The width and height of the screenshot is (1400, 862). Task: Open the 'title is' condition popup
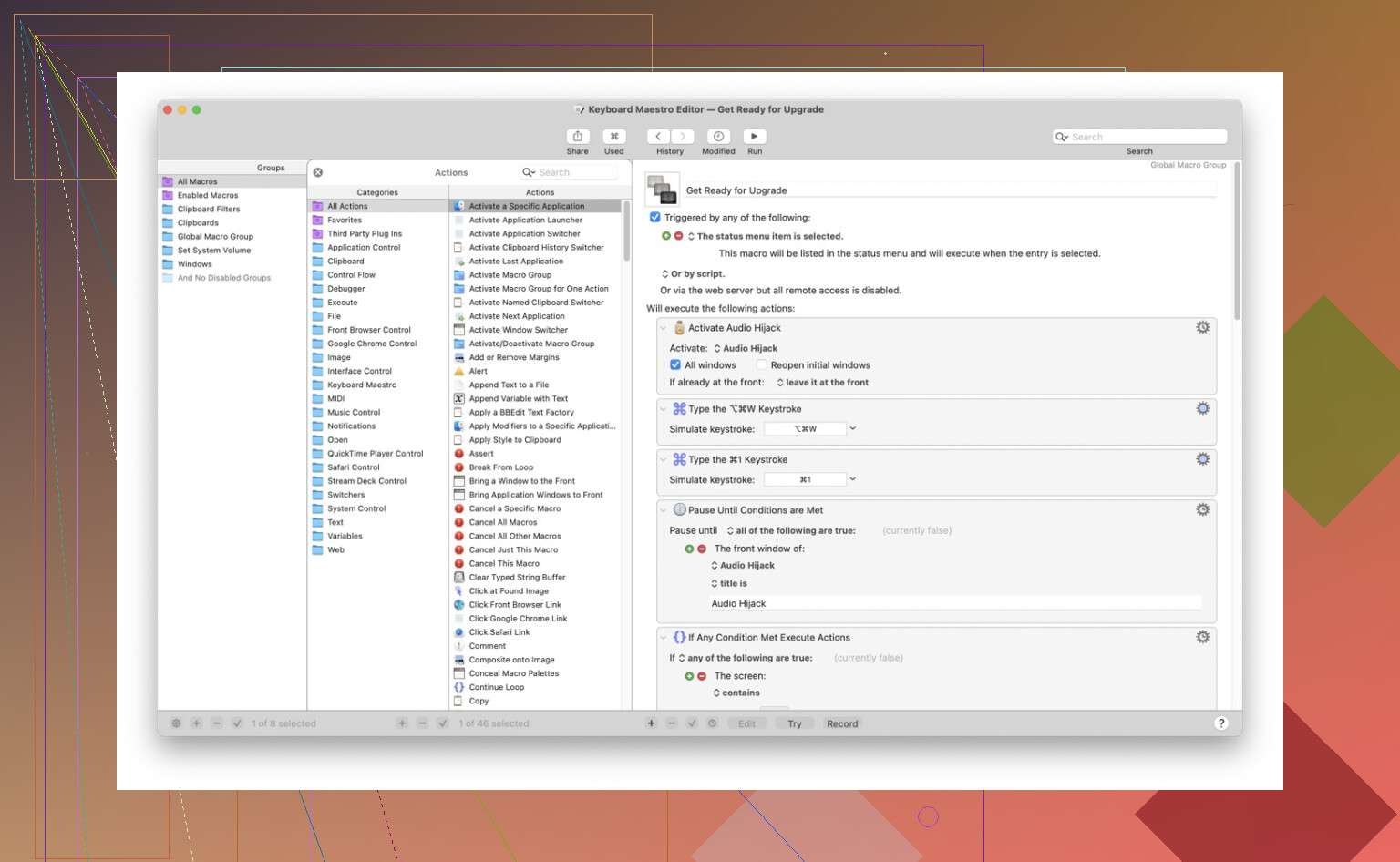pos(729,584)
